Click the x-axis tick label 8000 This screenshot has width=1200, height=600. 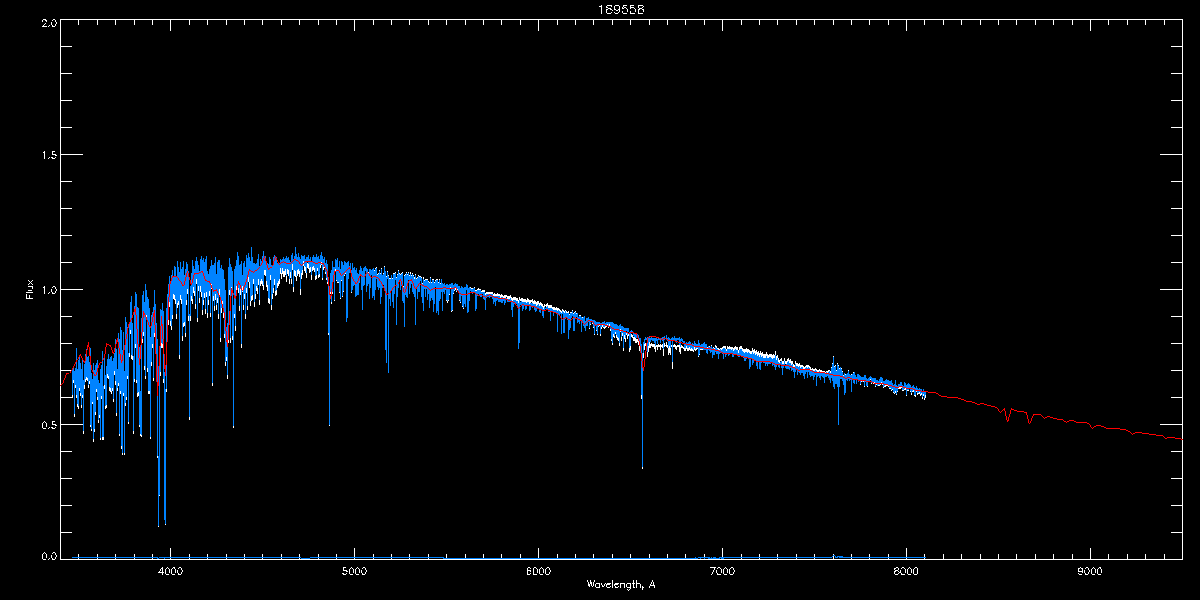tap(906, 572)
